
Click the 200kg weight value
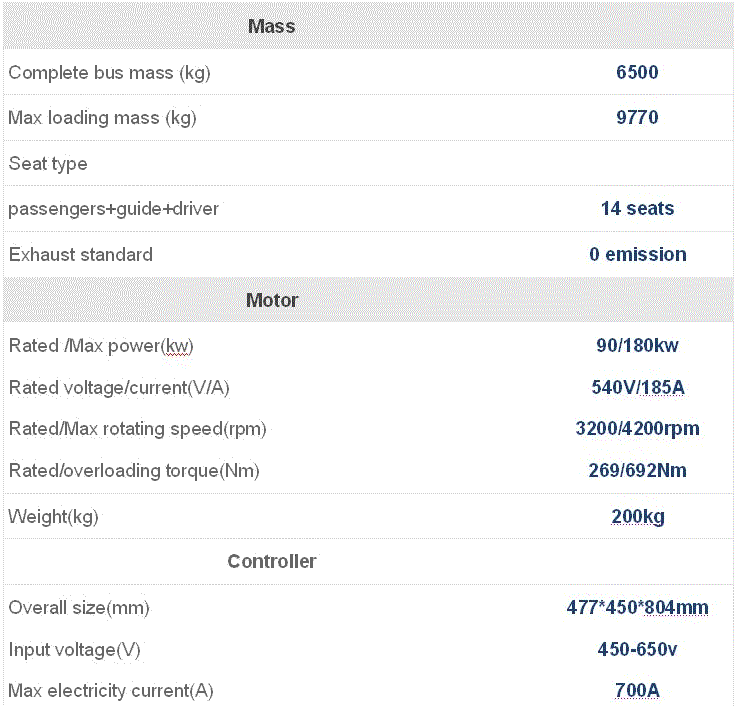point(638,517)
